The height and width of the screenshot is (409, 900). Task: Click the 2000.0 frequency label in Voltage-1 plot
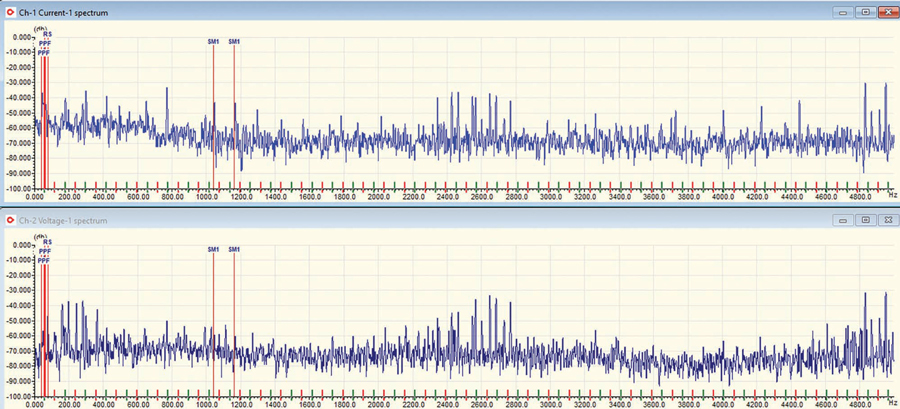[378, 403]
